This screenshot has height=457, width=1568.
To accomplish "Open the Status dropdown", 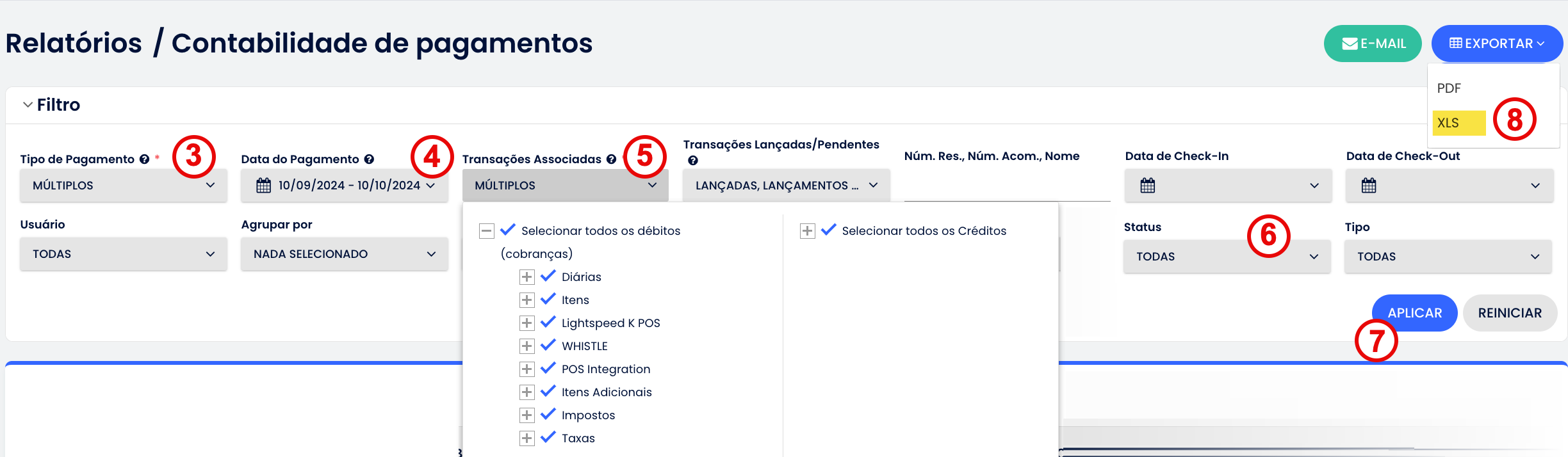I will 1227,256.
